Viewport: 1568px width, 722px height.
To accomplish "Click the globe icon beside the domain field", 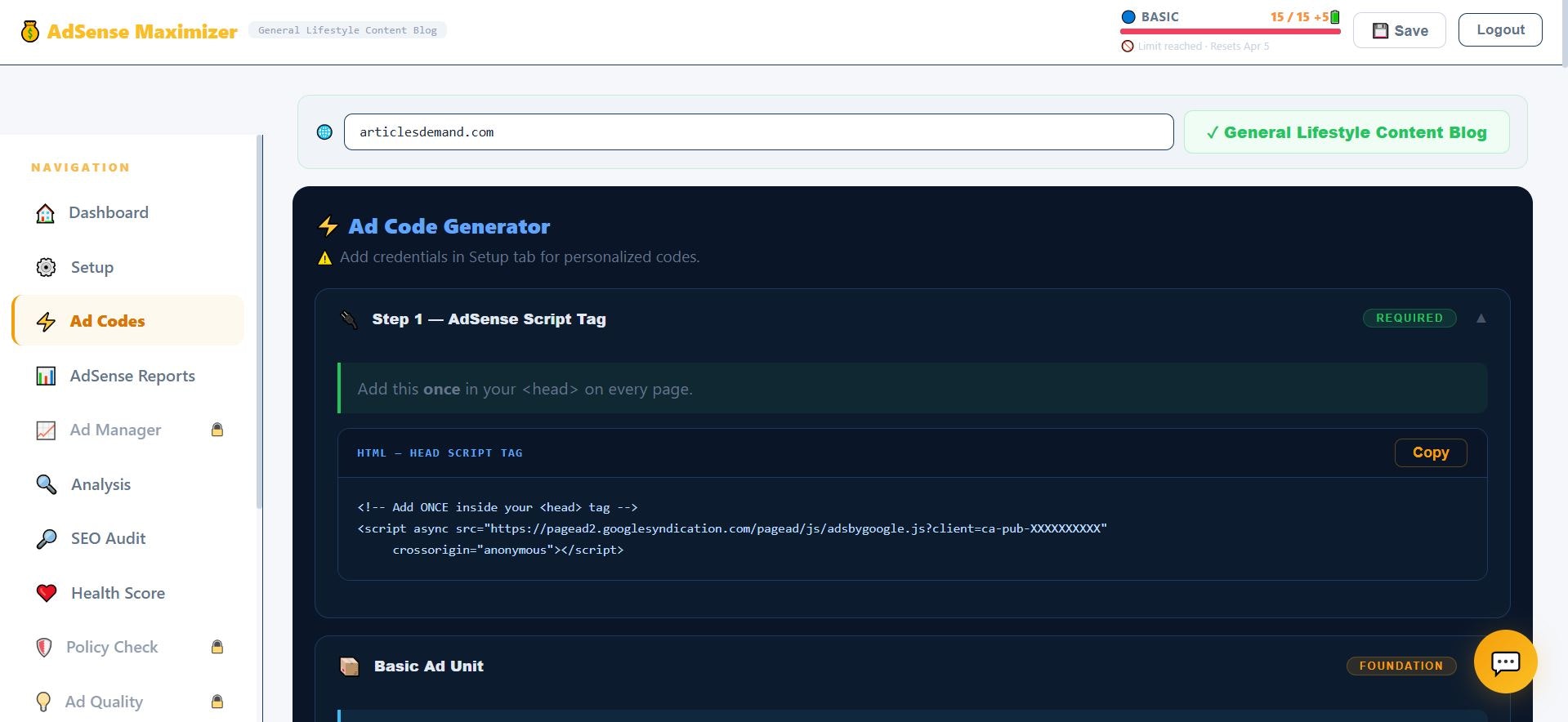I will (x=324, y=132).
